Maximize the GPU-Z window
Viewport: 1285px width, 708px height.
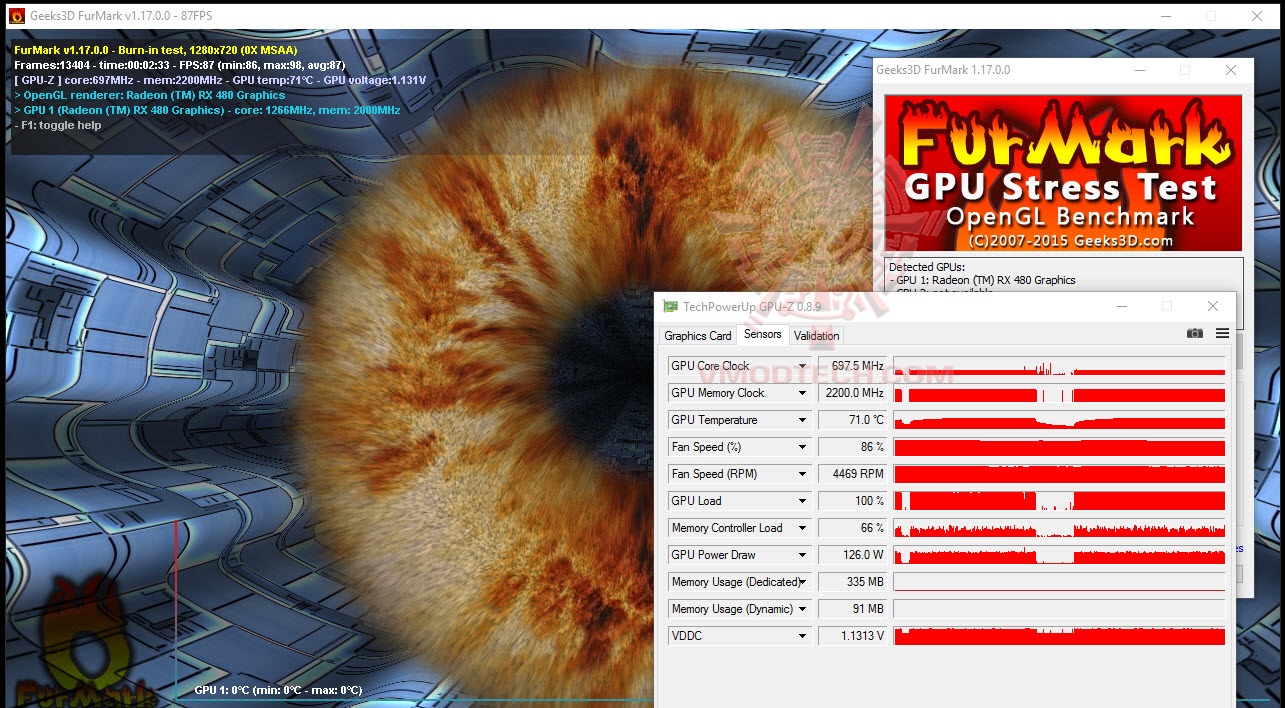click(1167, 306)
